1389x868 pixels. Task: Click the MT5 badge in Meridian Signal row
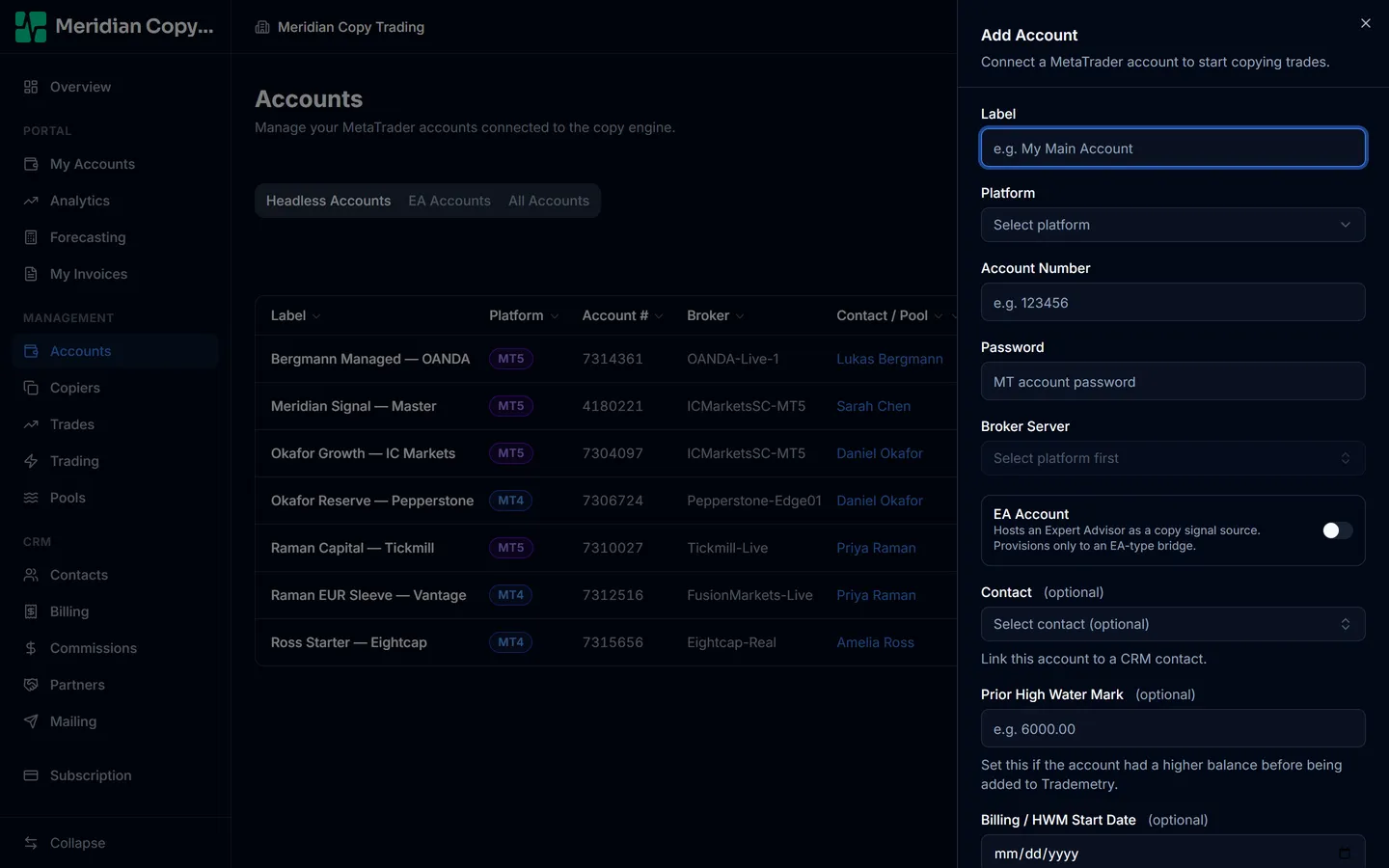[x=511, y=406]
